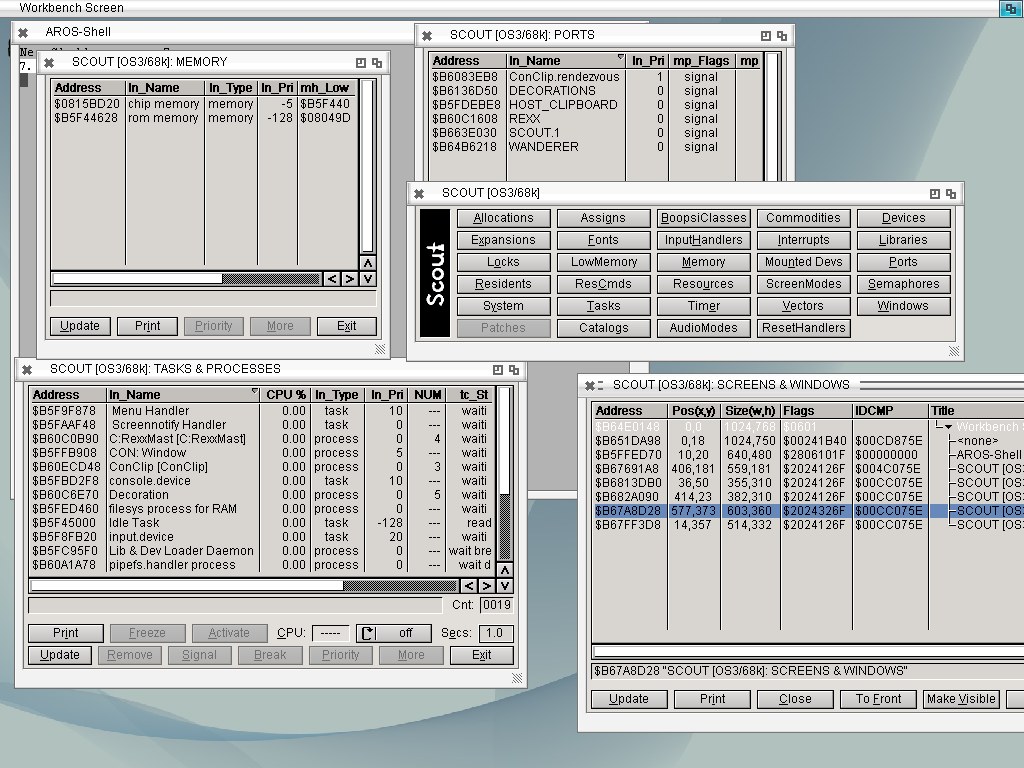Open the Libraries list from Scout main window
The width and height of the screenshot is (1024, 768).
(x=903, y=240)
